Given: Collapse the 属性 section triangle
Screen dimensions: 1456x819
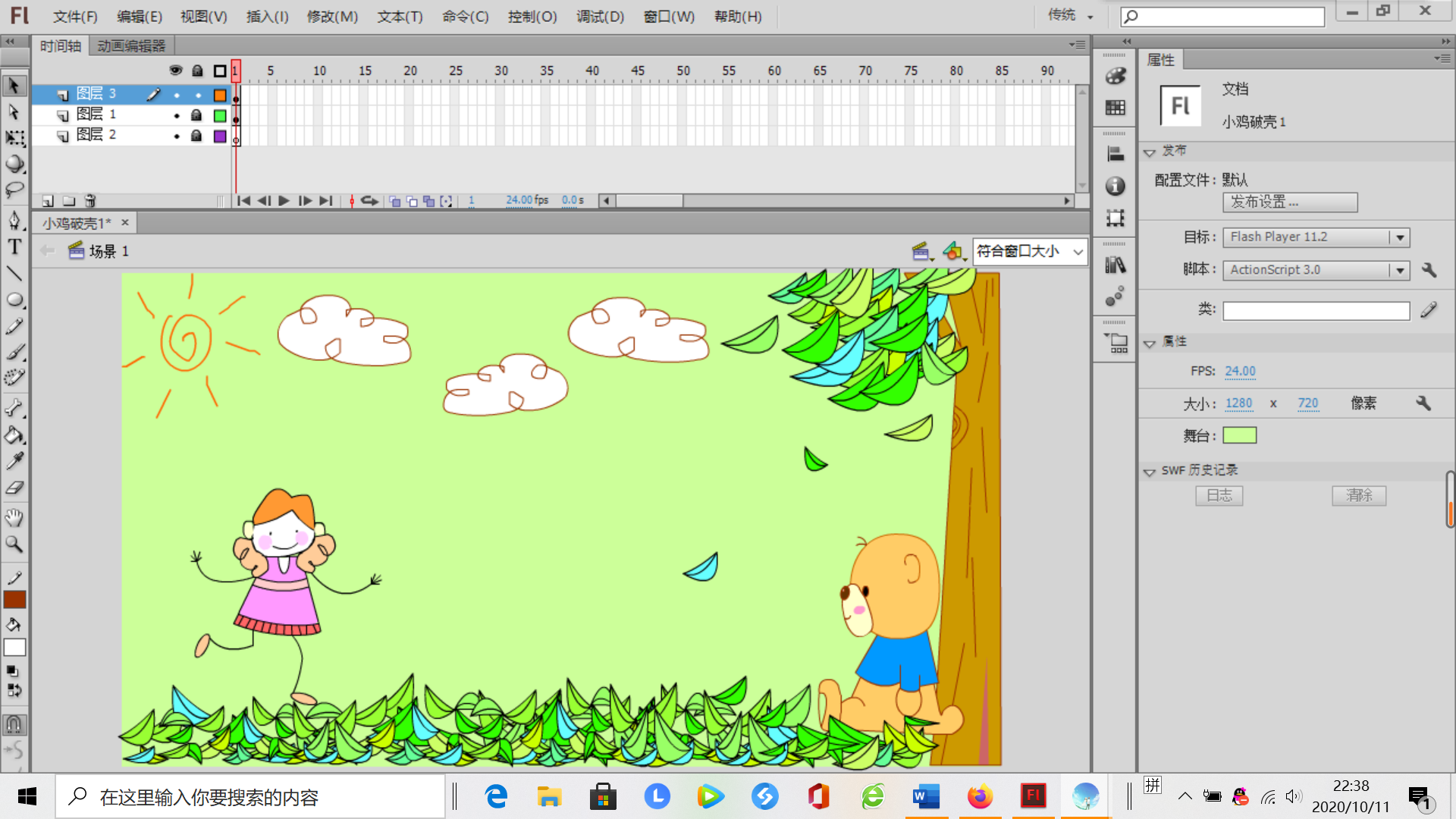Looking at the screenshot, I should point(1150,344).
